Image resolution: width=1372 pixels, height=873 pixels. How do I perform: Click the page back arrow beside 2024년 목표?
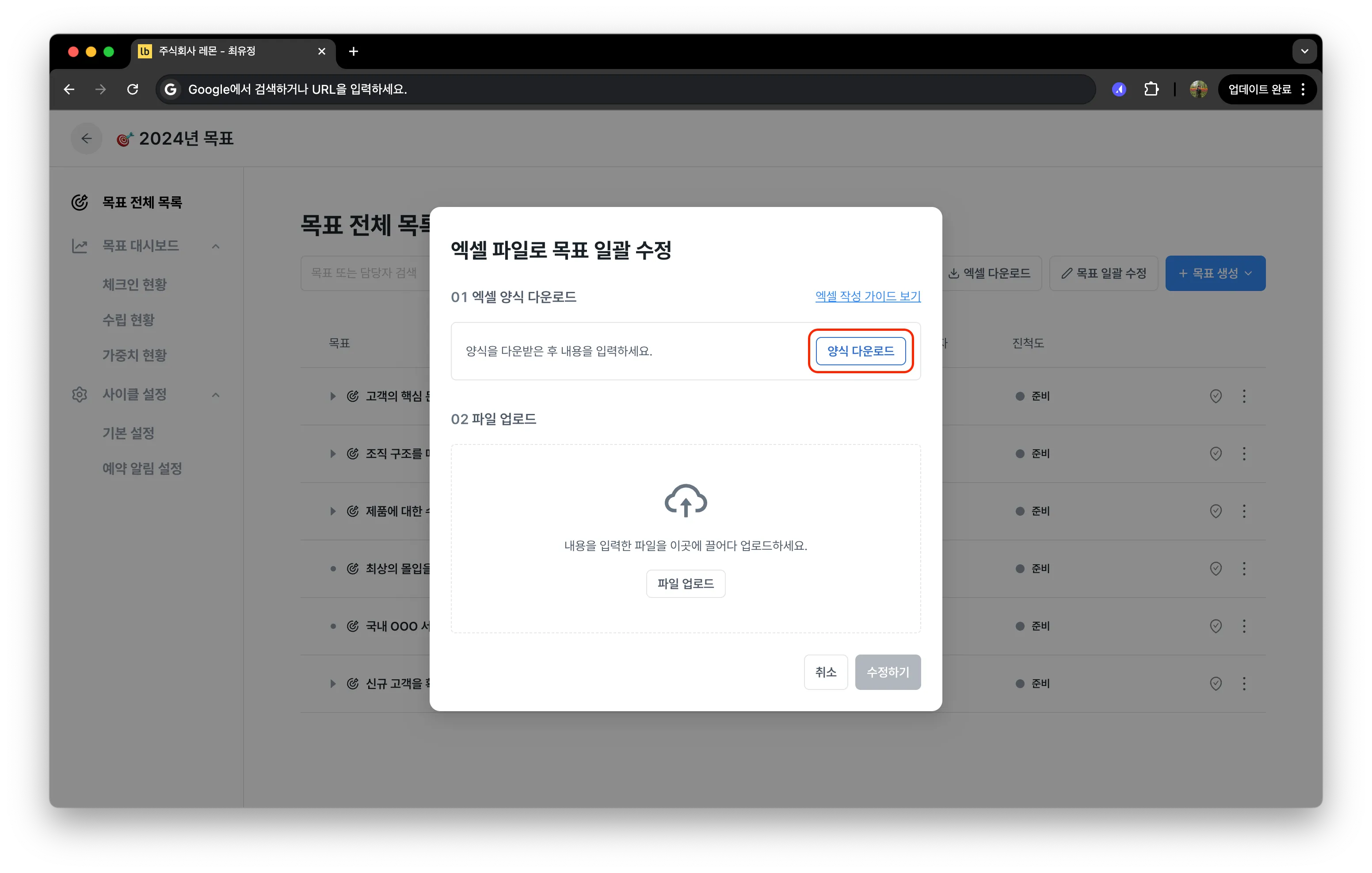87,138
